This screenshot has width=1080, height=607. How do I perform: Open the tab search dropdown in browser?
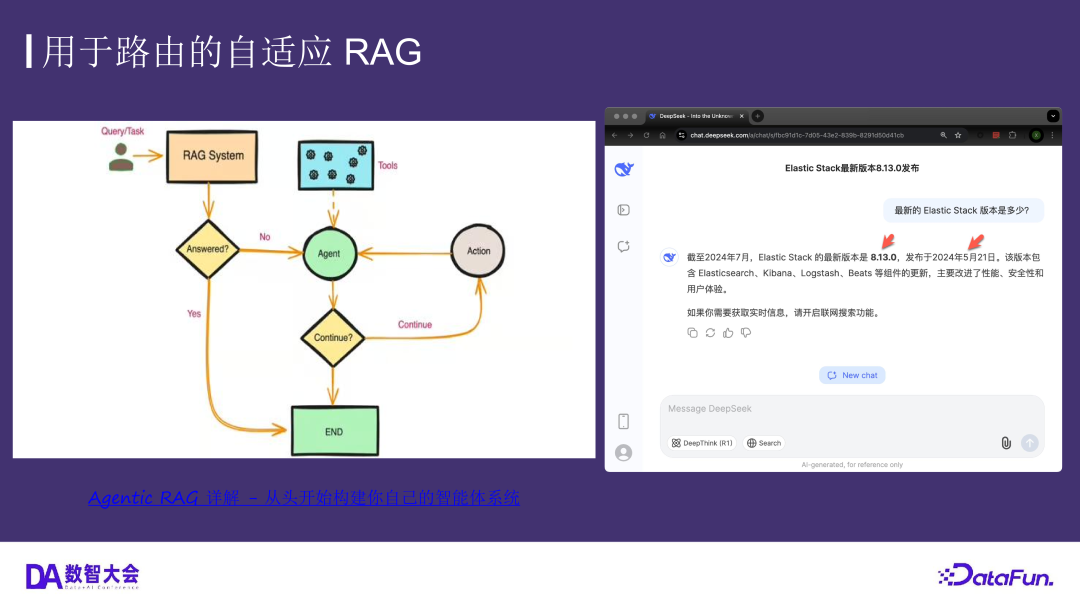coord(1052,116)
